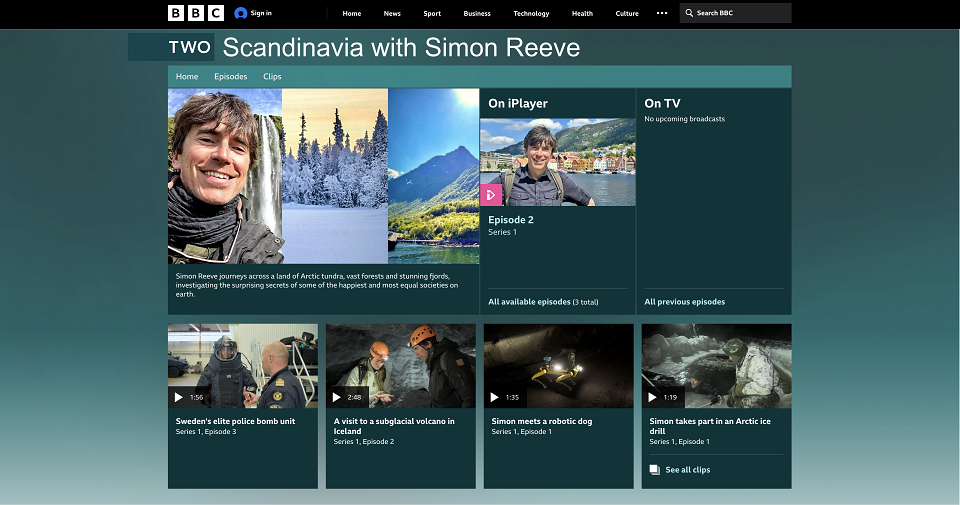Click the subglacial volcano clip thumbnail

[401, 366]
